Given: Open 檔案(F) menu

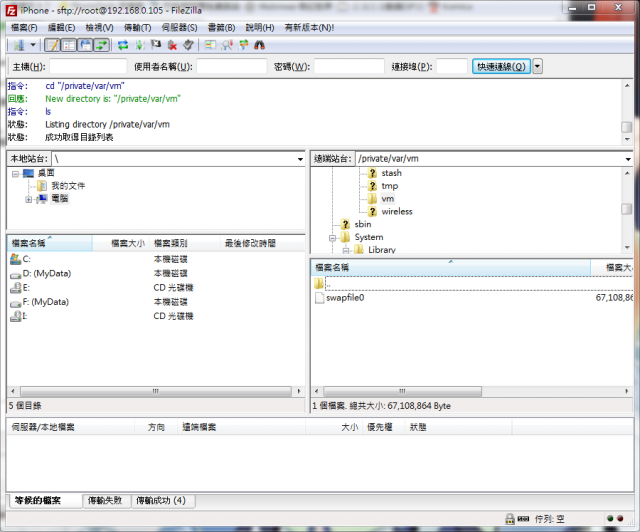Looking at the screenshot, I should pyautogui.click(x=24, y=28).
